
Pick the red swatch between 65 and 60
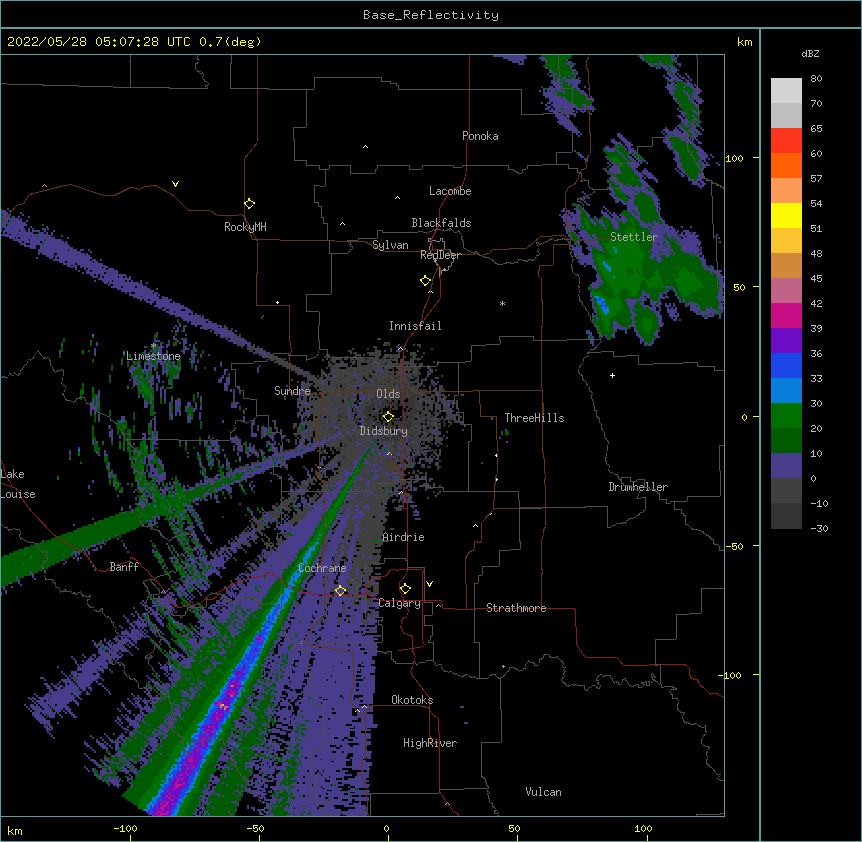(786, 141)
